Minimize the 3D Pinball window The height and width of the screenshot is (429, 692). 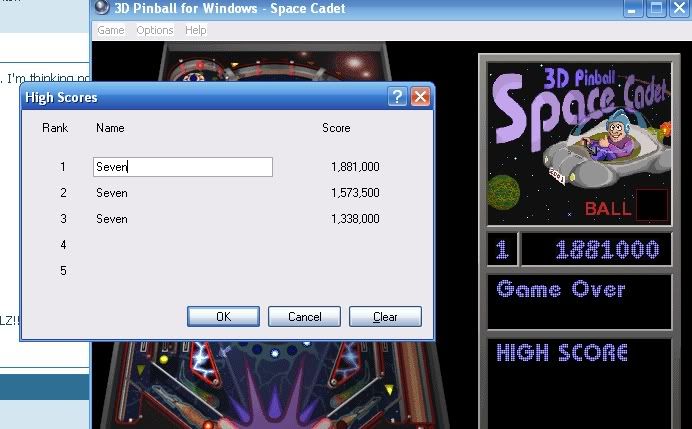633,8
